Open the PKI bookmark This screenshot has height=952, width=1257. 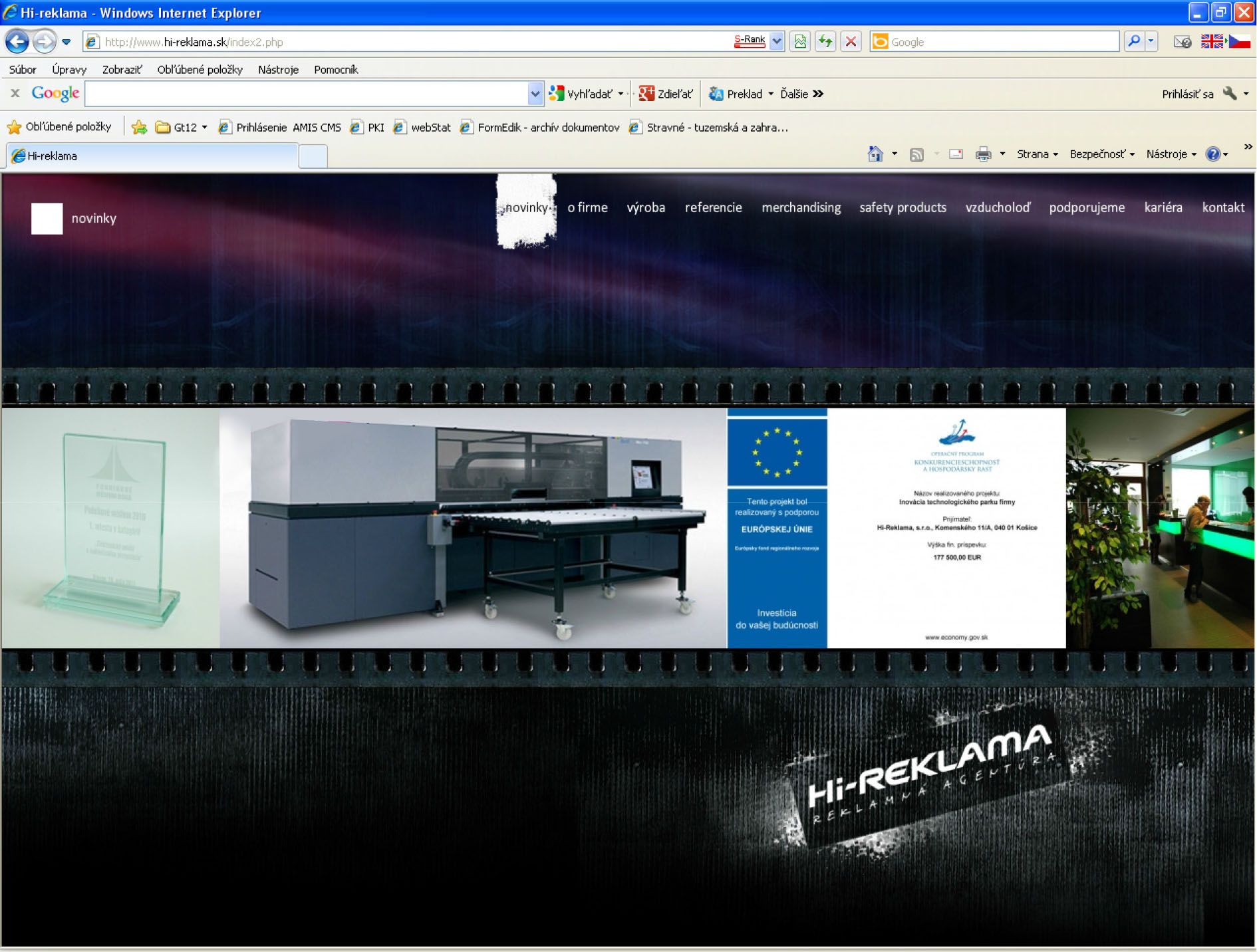pyautogui.click(x=367, y=127)
